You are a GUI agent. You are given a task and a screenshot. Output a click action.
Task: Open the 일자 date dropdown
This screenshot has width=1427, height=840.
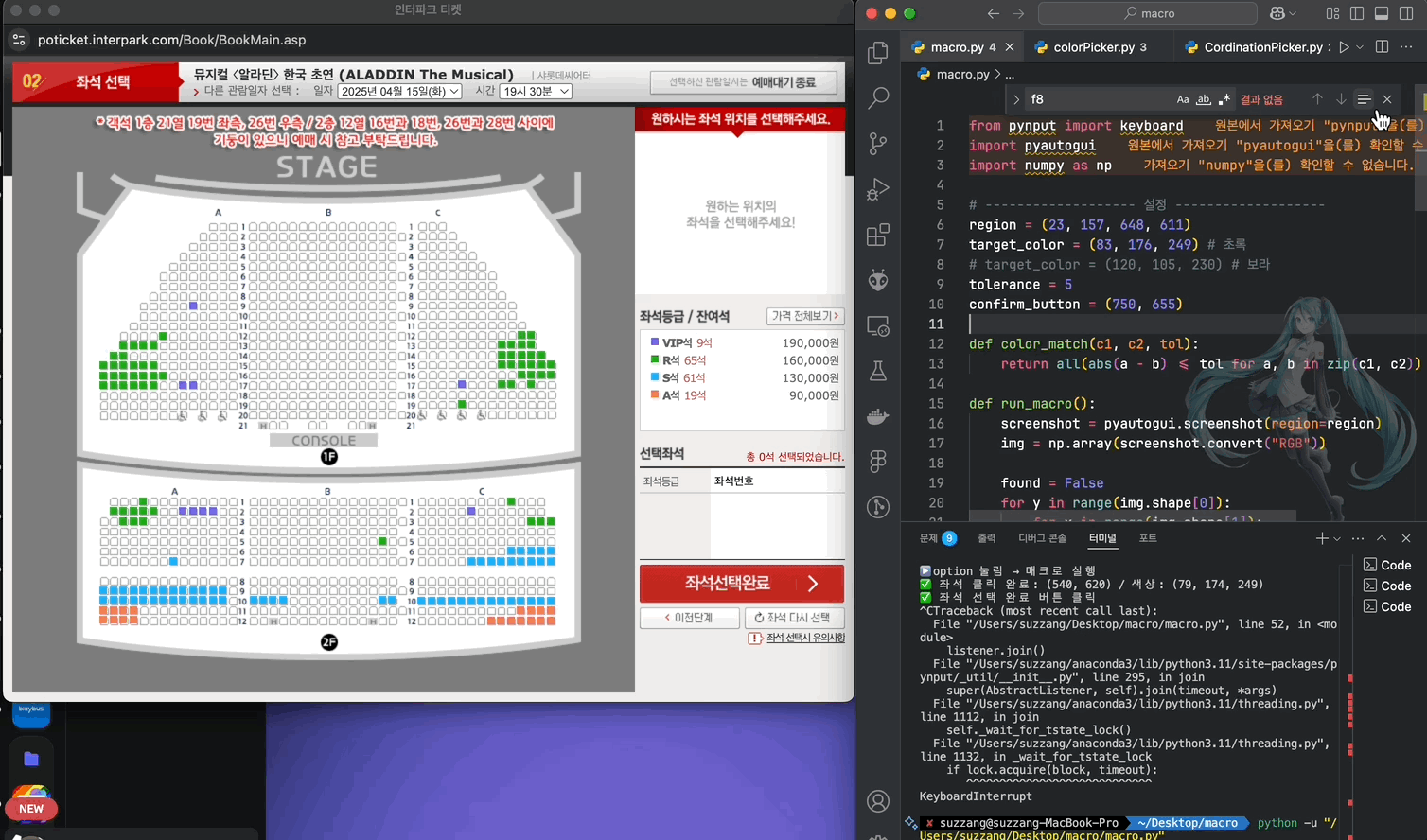(x=399, y=91)
